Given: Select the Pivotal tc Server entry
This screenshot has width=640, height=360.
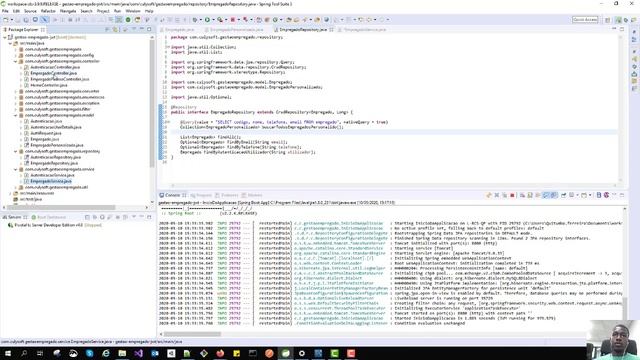Looking at the screenshot, I should click(55, 225).
